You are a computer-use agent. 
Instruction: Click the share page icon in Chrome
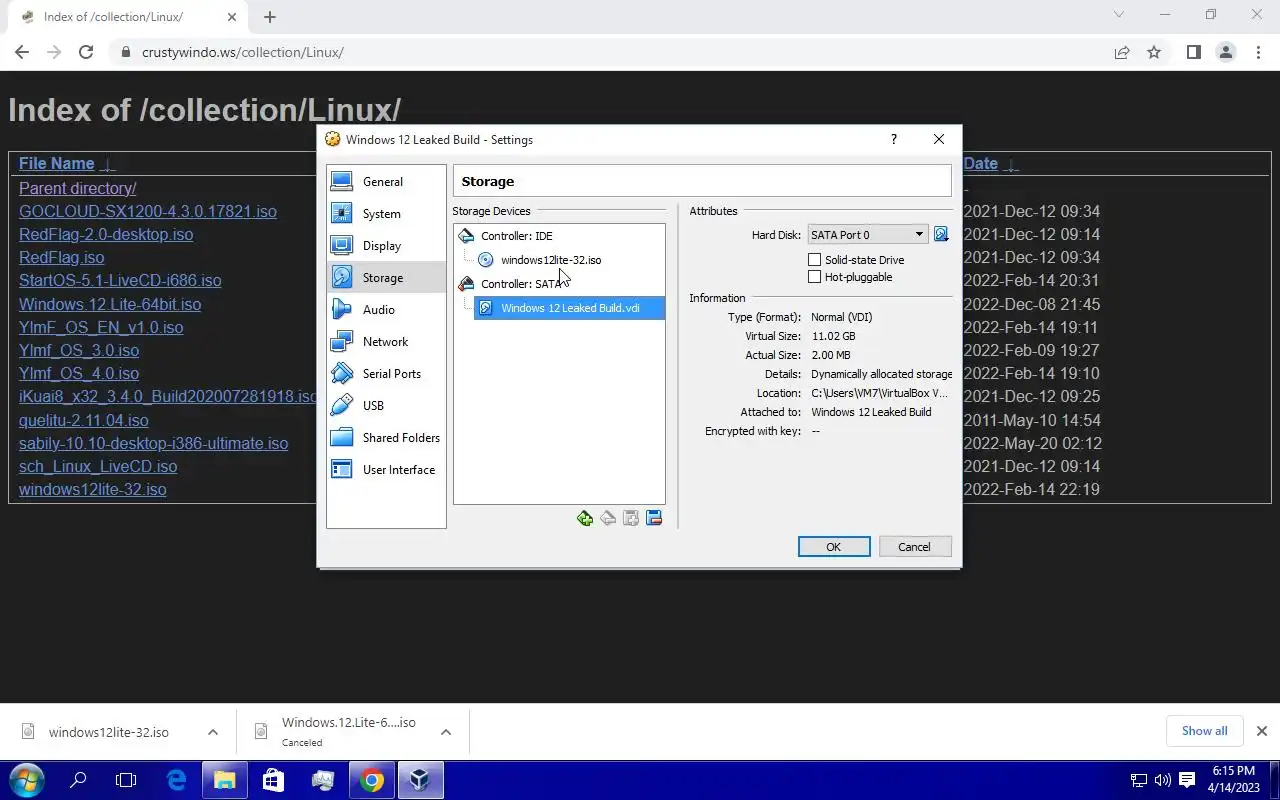[x=1122, y=52]
